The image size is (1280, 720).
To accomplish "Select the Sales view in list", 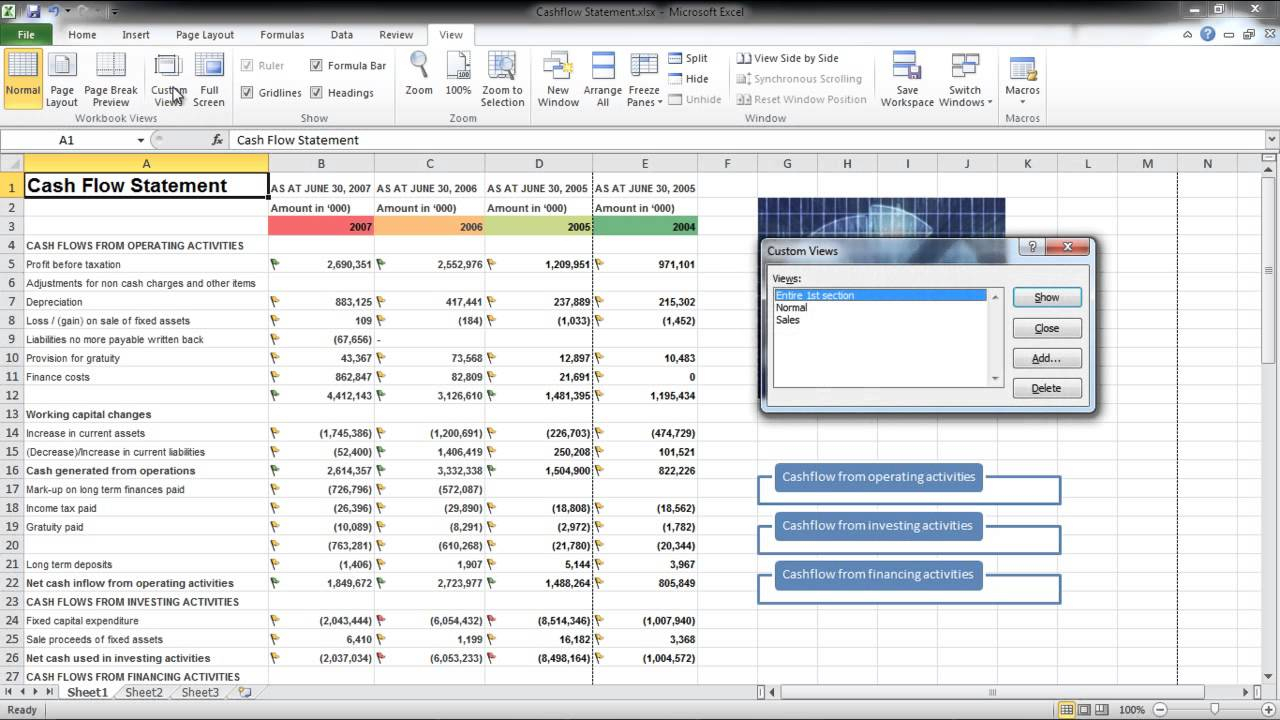I will (x=788, y=320).
